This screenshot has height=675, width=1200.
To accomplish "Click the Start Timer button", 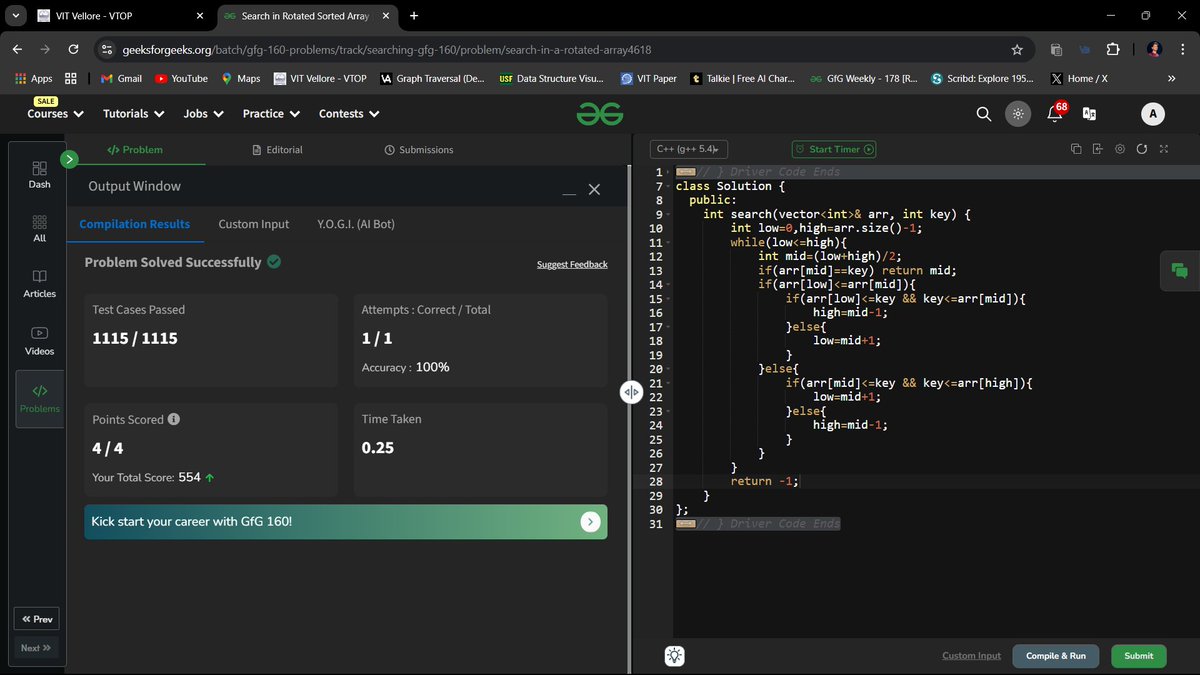I will pyautogui.click(x=834, y=149).
